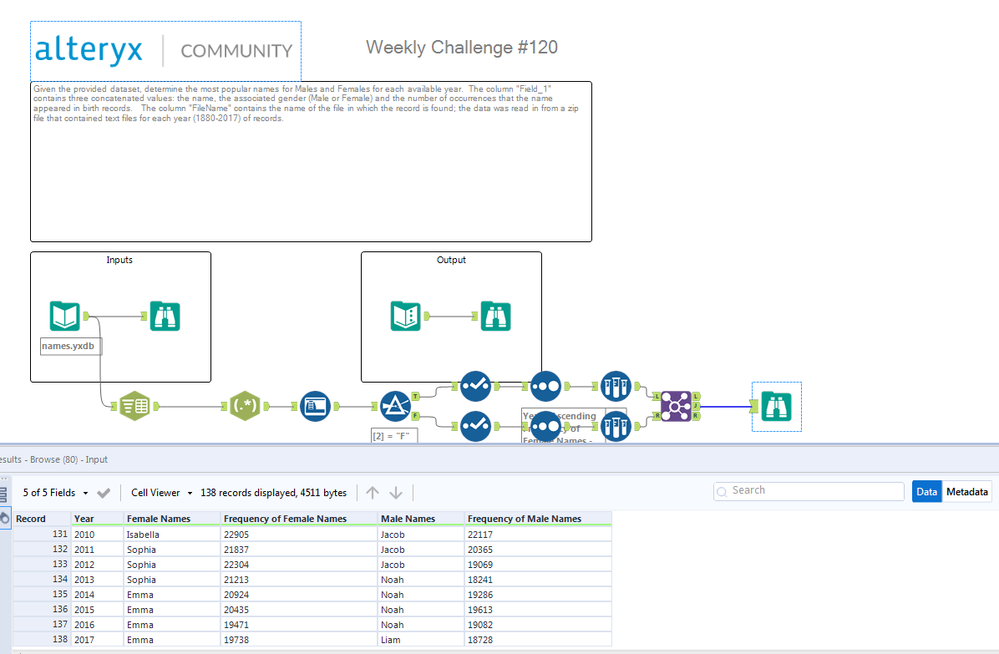
Task: Select the names.yxdb Input Data tool
Action: 65,316
